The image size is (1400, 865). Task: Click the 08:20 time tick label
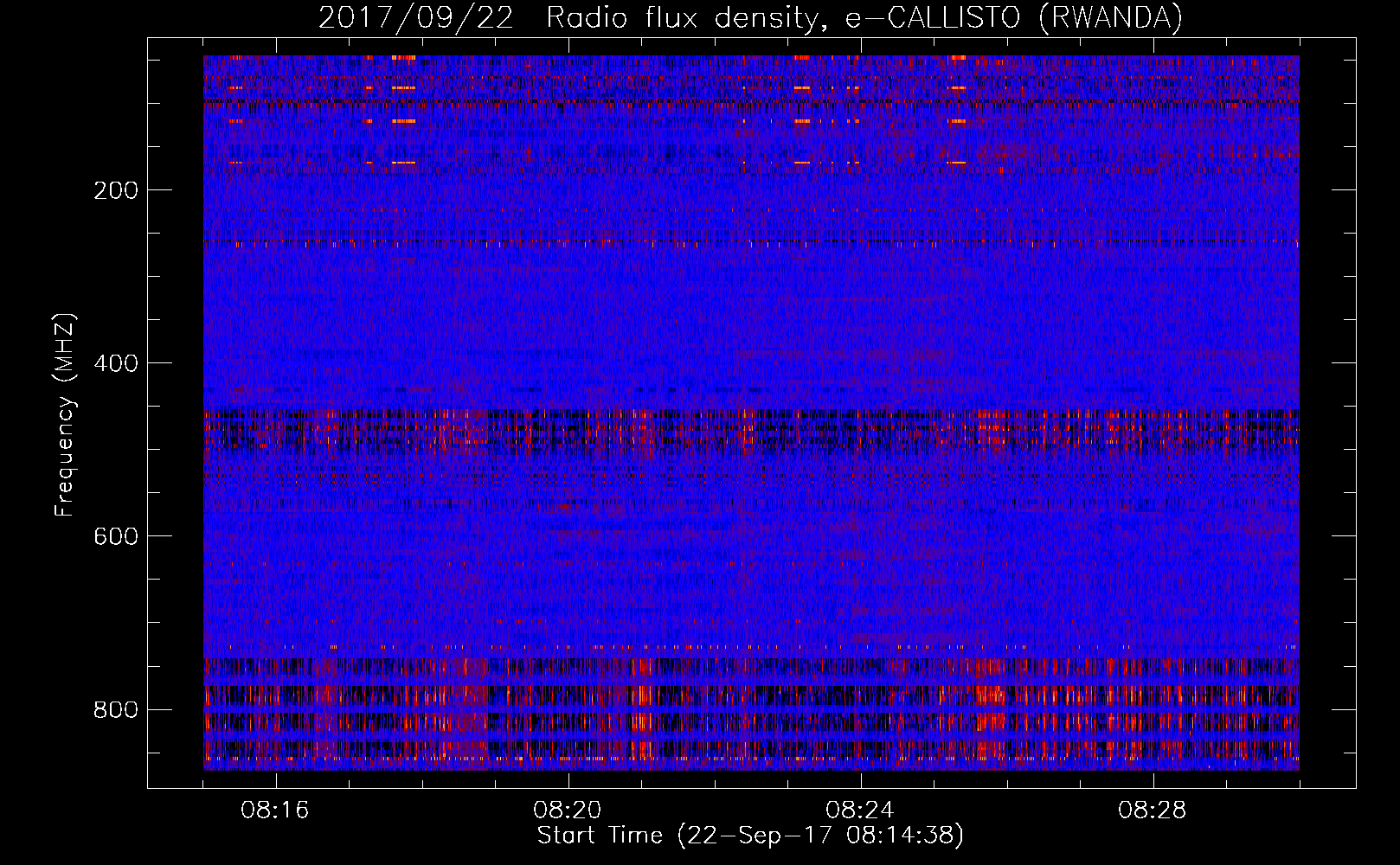point(568,811)
